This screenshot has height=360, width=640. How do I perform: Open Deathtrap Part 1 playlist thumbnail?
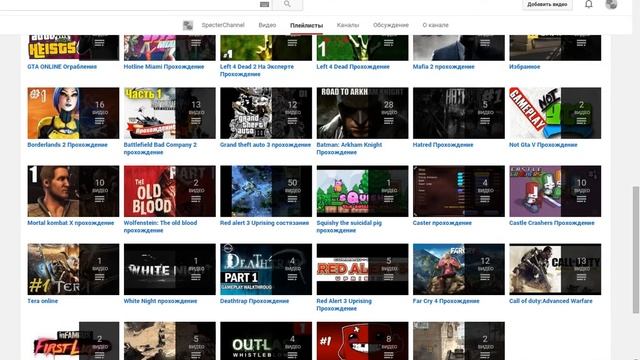(x=266, y=269)
